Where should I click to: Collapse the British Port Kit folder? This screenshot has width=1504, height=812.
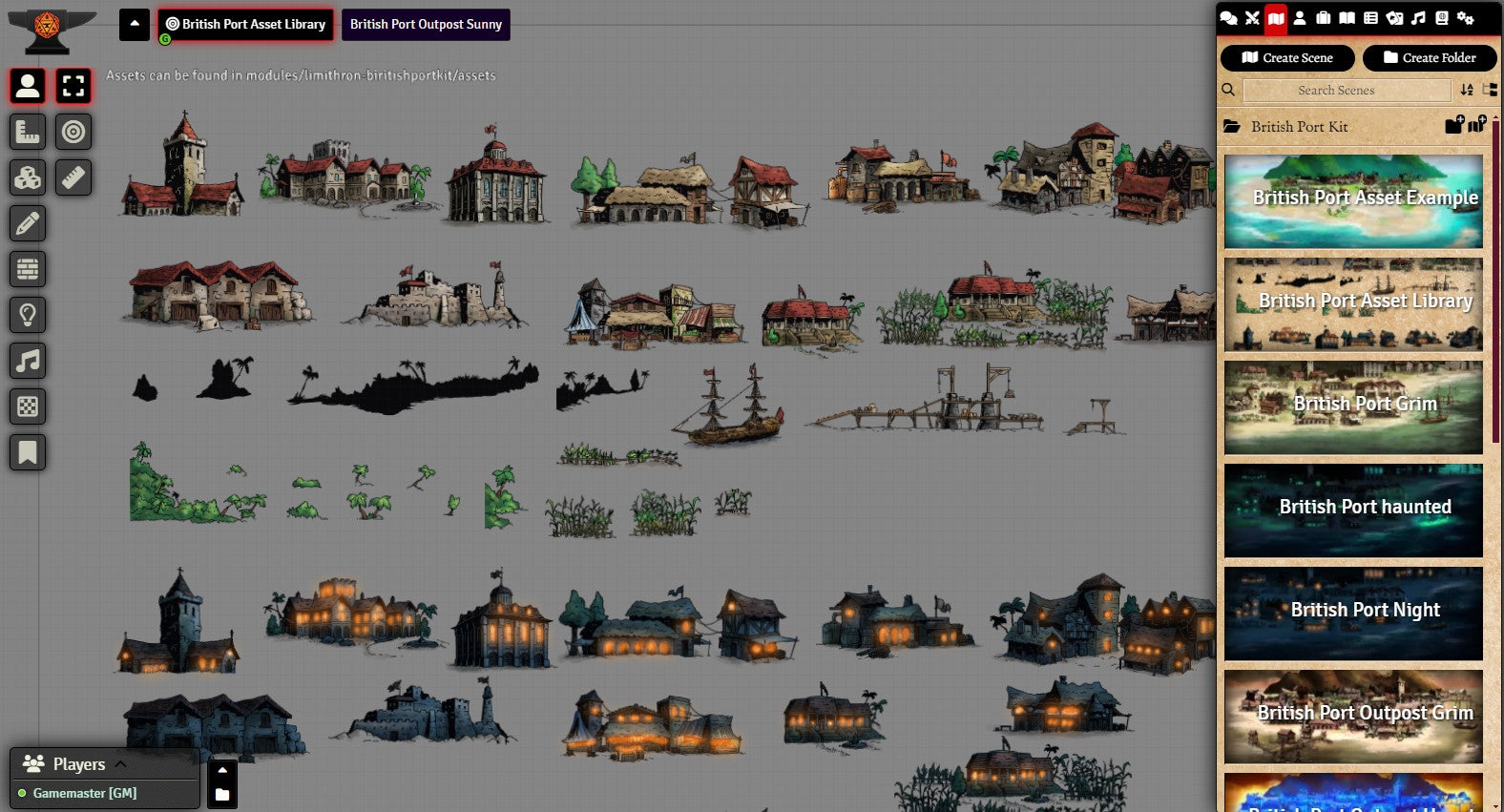pos(1232,126)
